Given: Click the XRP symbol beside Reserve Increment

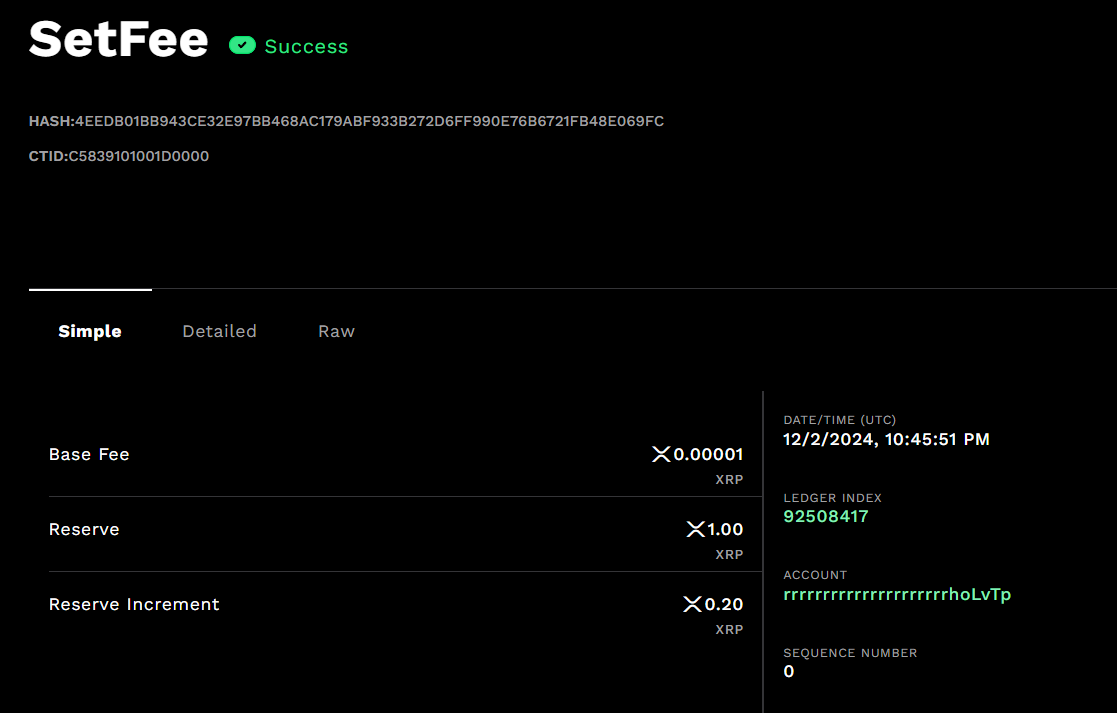Looking at the screenshot, I should (x=692, y=604).
